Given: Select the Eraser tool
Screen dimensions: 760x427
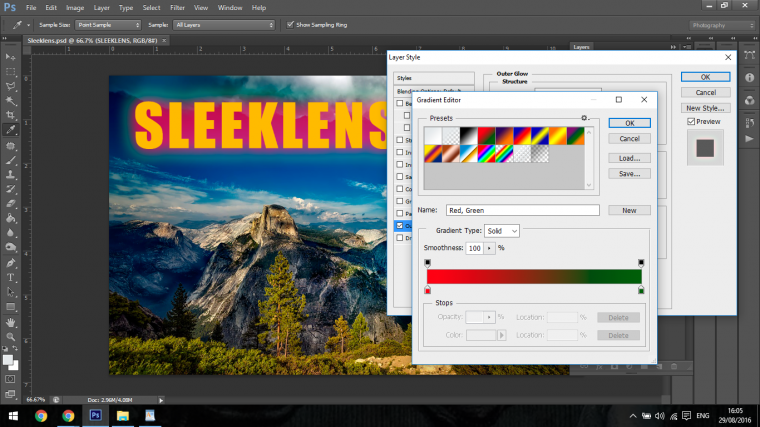Looking at the screenshot, I should tap(10, 204).
